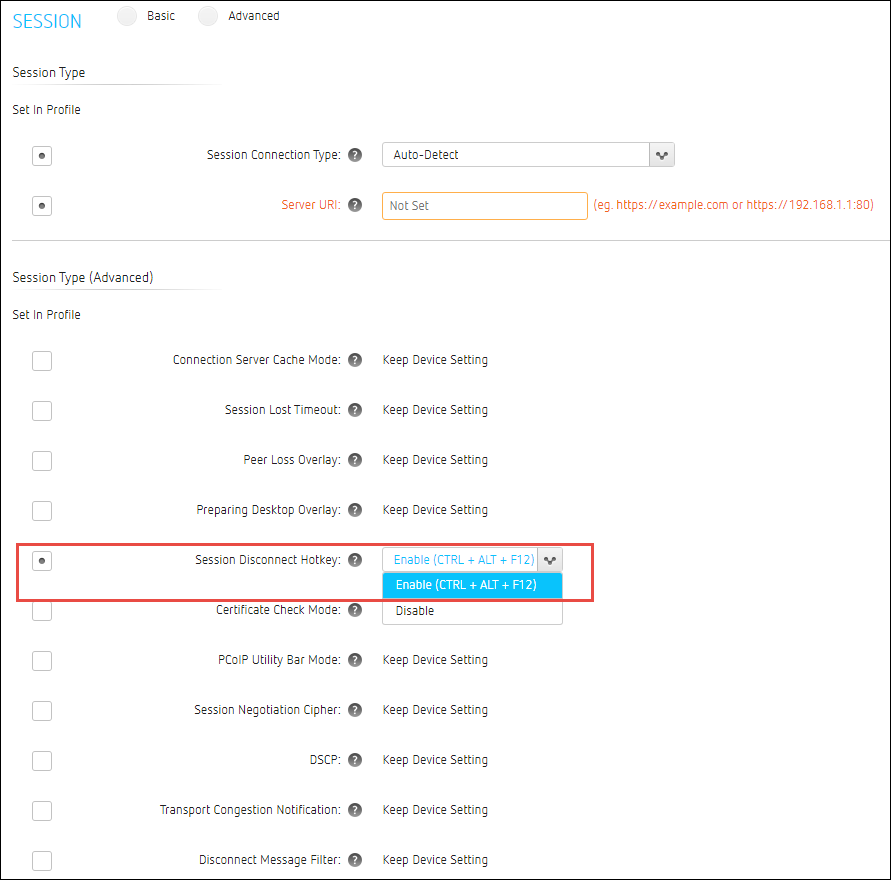Show help for Peer Loss Overlay
This screenshot has width=891, height=880.
(x=355, y=460)
